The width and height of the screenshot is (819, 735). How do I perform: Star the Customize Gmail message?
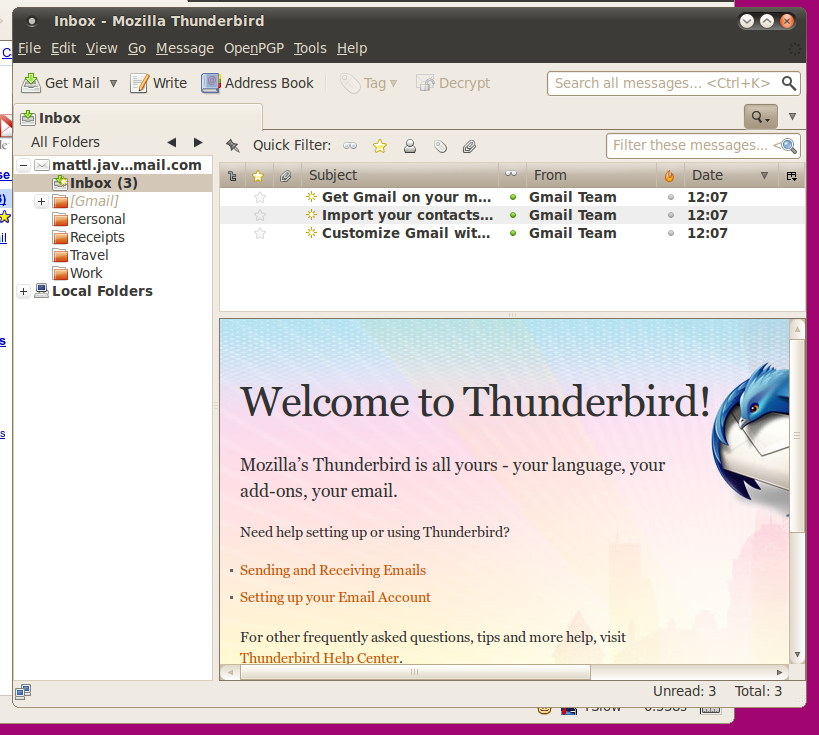pyautogui.click(x=260, y=234)
